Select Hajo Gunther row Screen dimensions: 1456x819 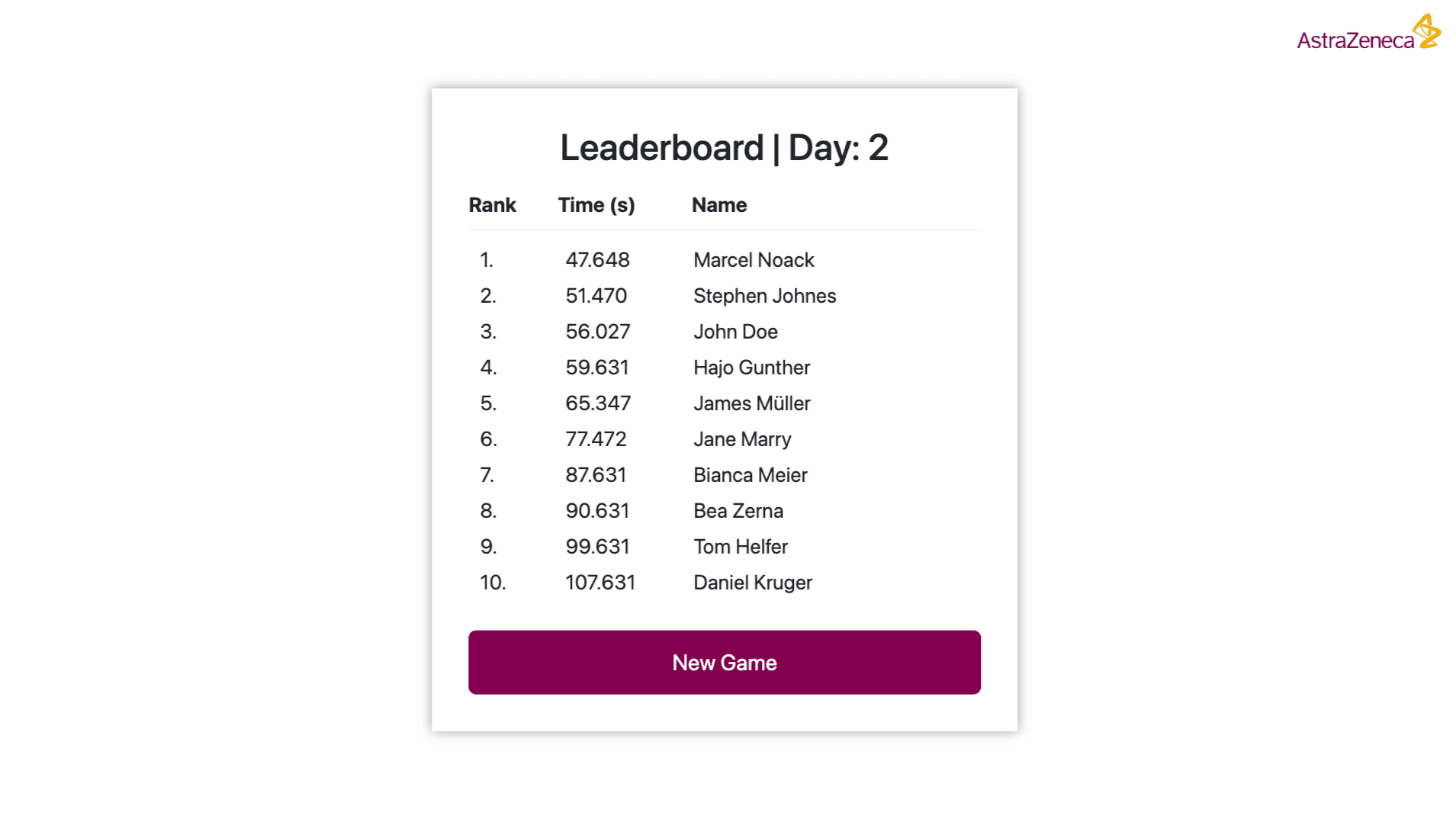click(x=724, y=368)
